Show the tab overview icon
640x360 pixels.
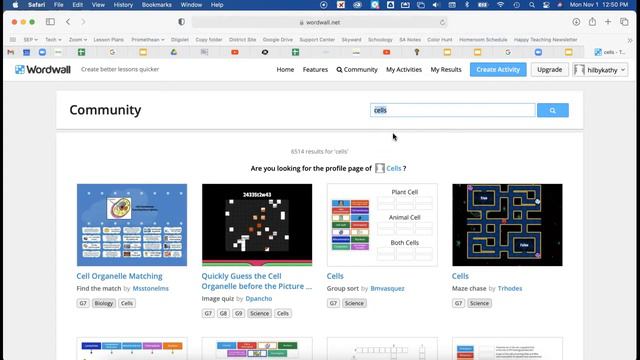click(x=624, y=22)
